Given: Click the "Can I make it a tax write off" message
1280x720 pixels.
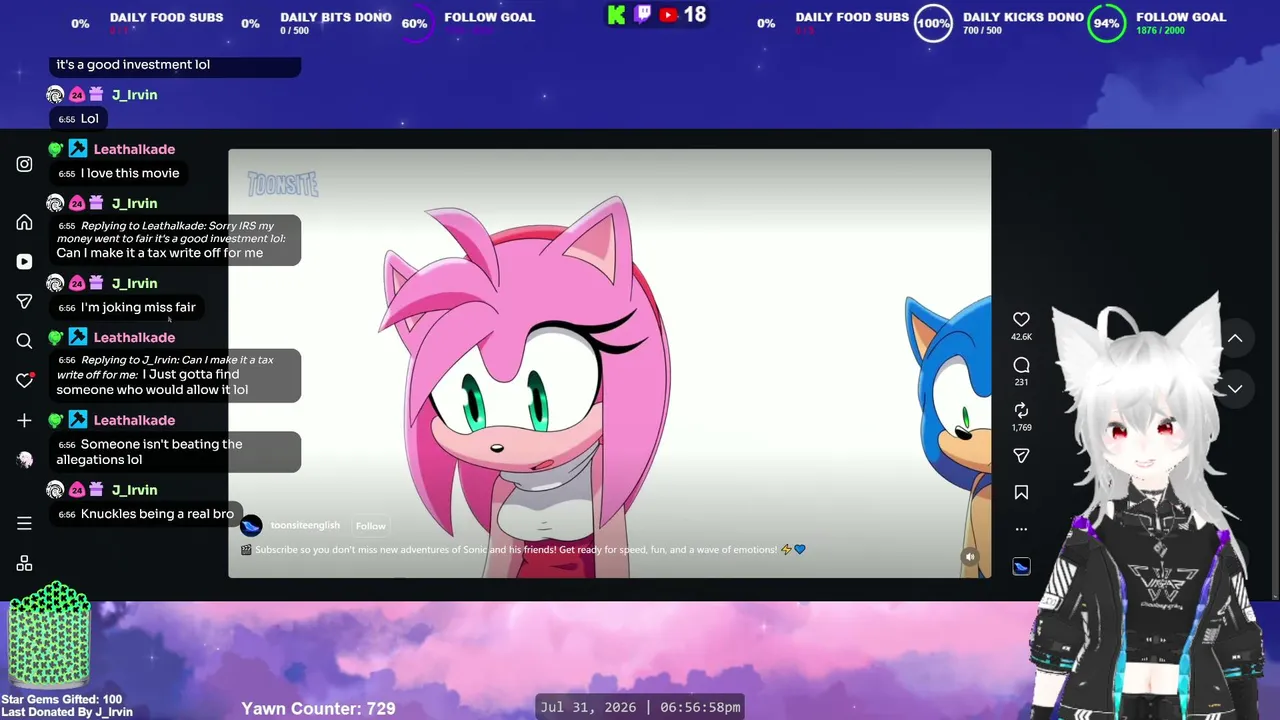Looking at the screenshot, I should tap(175, 240).
